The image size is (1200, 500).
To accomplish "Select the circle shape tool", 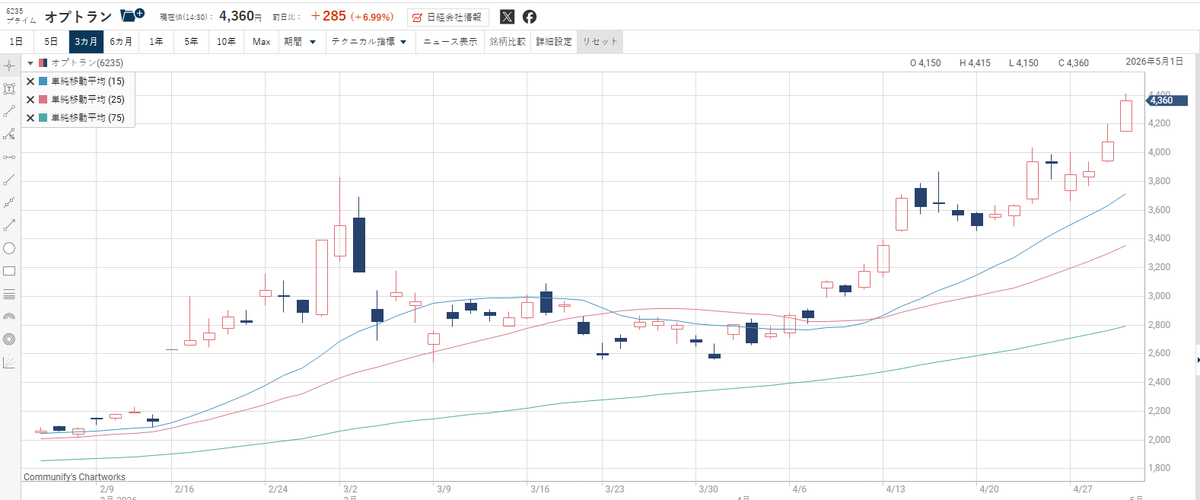I will click(9, 248).
